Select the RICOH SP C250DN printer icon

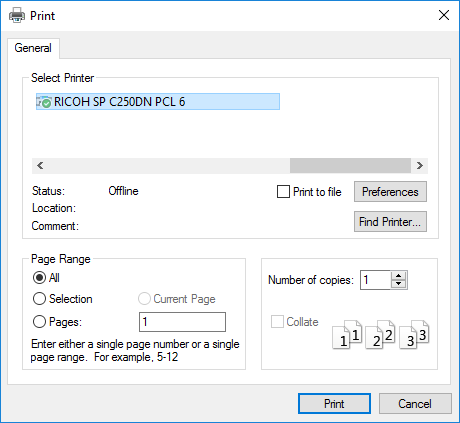click(44, 102)
